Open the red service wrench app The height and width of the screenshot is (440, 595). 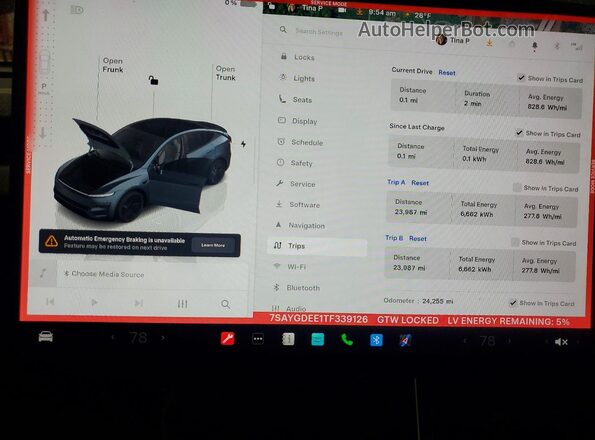(x=228, y=338)
